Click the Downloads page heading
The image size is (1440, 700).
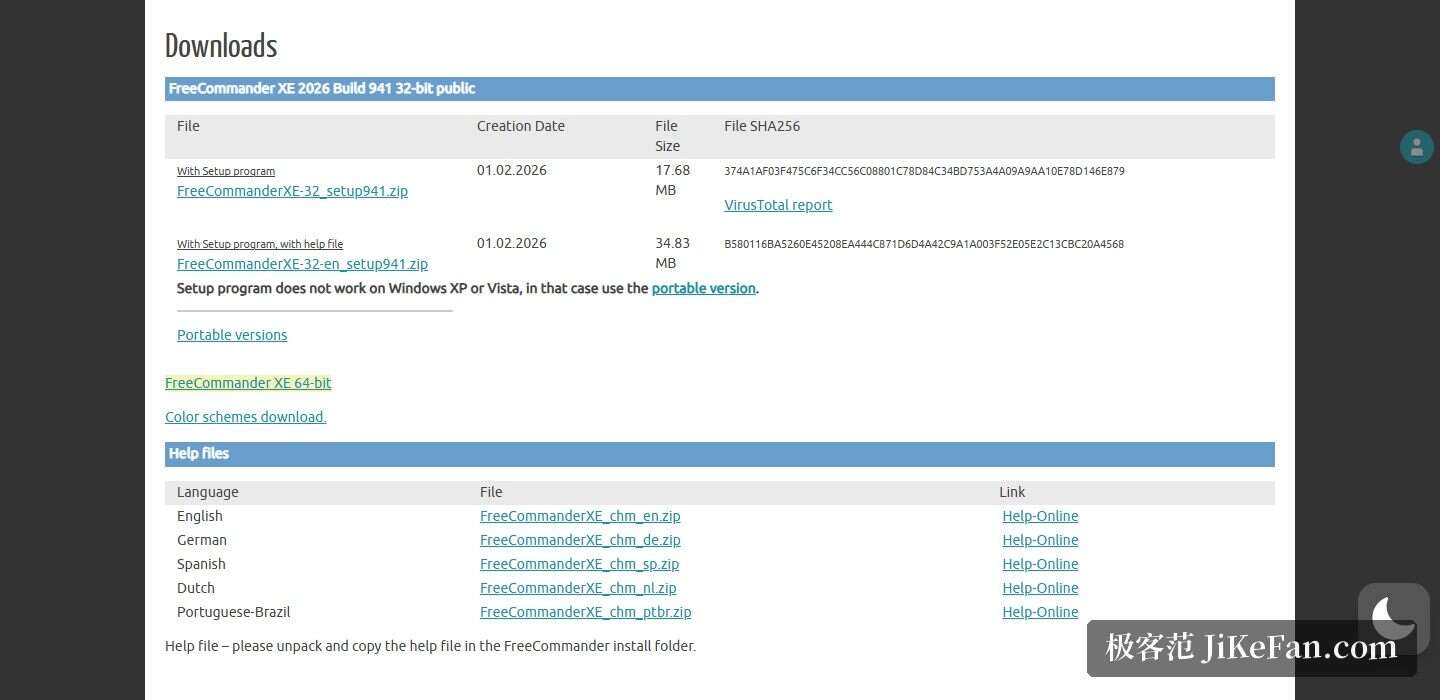(x=221, y=46)
